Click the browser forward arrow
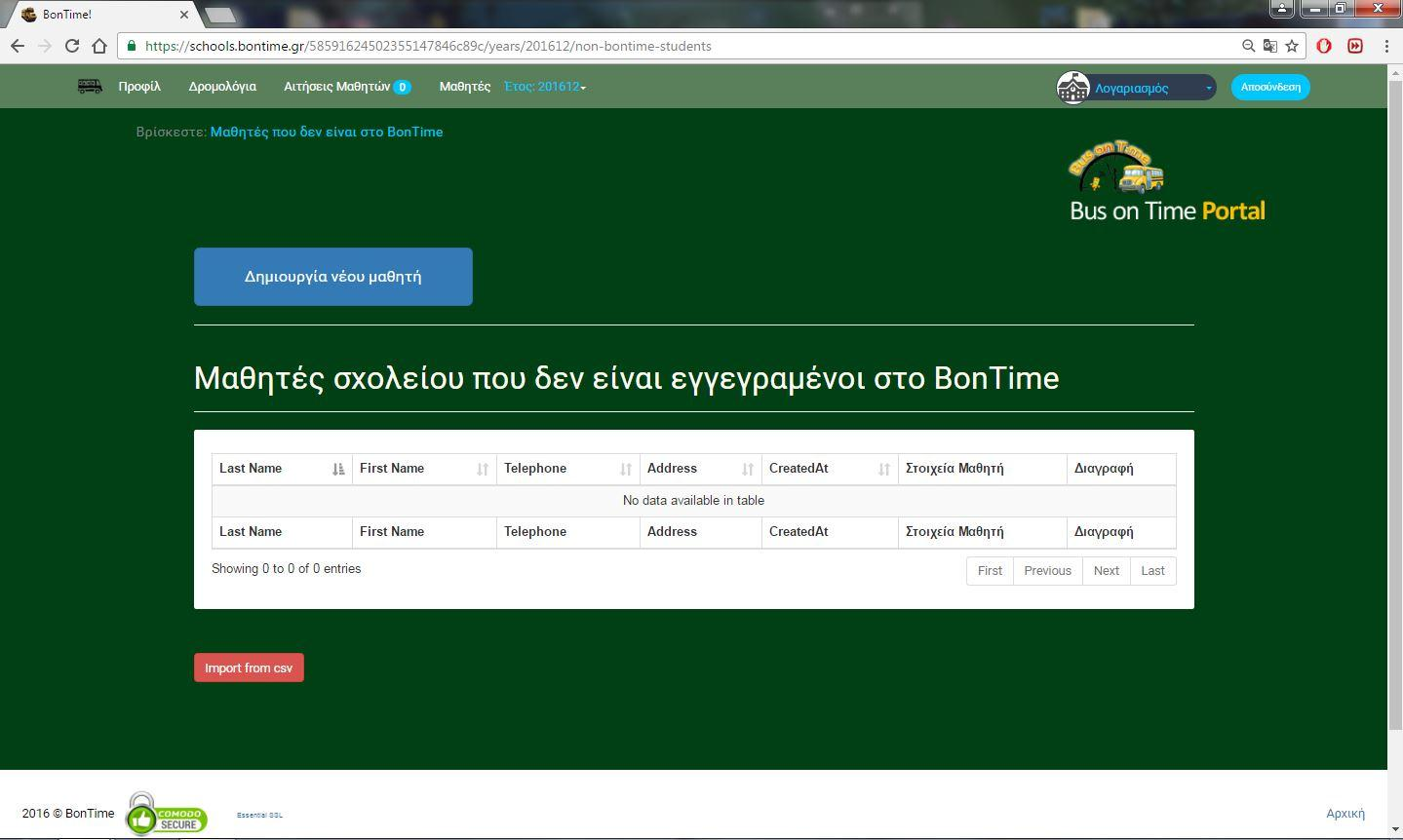 tap(45, 46)
